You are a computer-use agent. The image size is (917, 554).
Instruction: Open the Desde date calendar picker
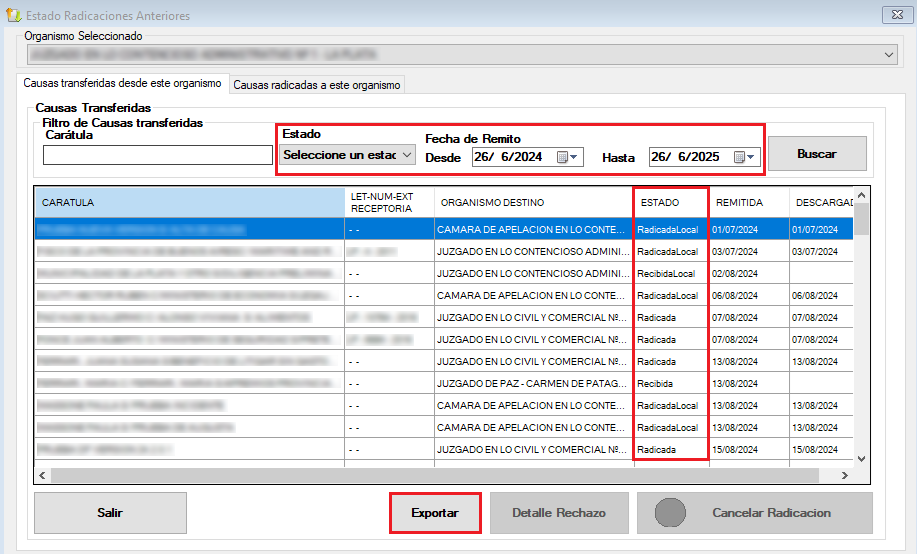coord(567,157)
